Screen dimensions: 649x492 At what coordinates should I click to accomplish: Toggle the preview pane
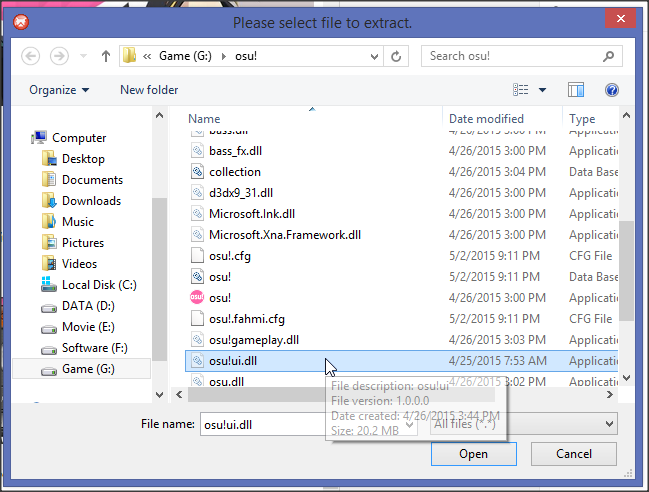pos(576,89)
